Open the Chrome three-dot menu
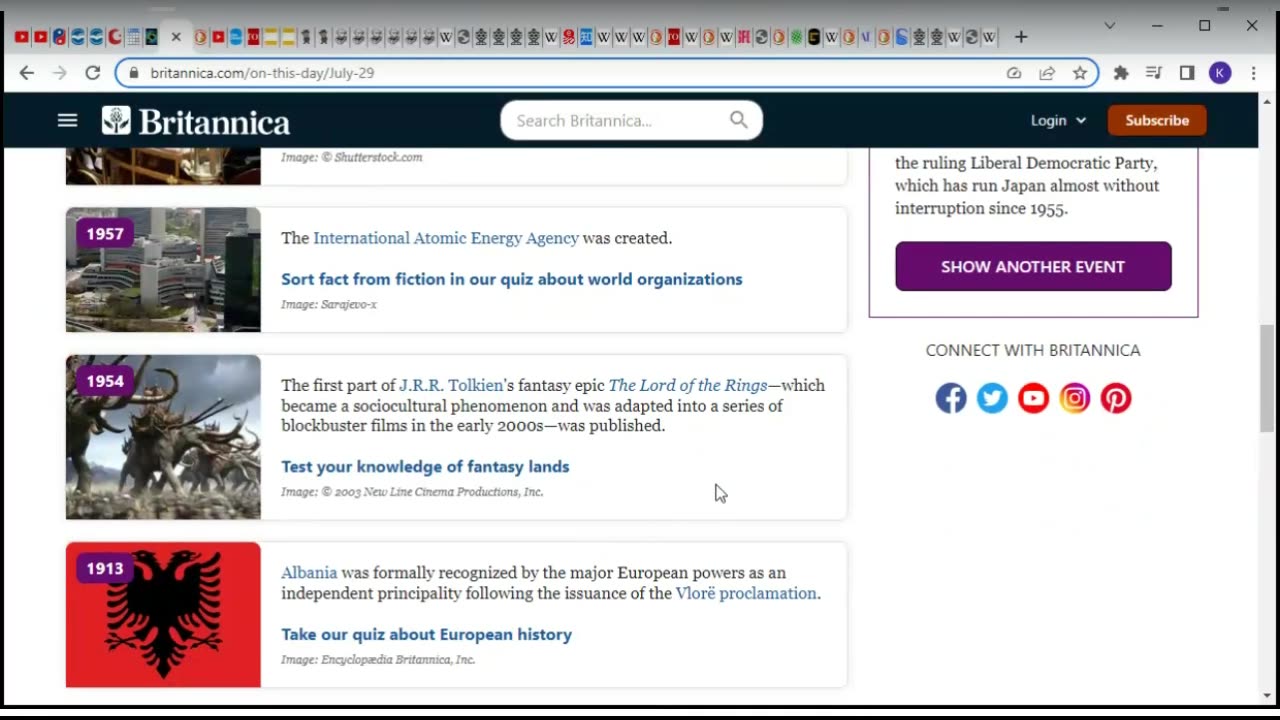Image resolution: width=1280 pixels, height=720 pixels. (1253, 73)
